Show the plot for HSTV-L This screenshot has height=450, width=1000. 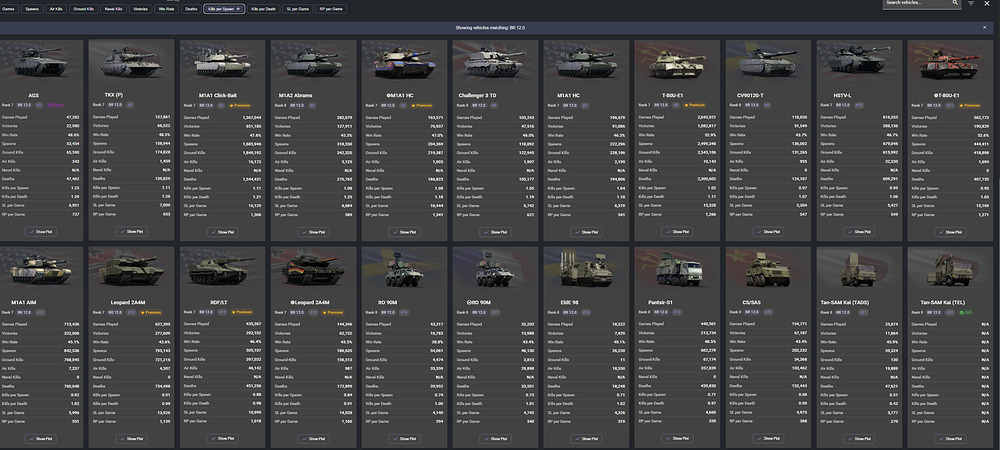point(860,232)
